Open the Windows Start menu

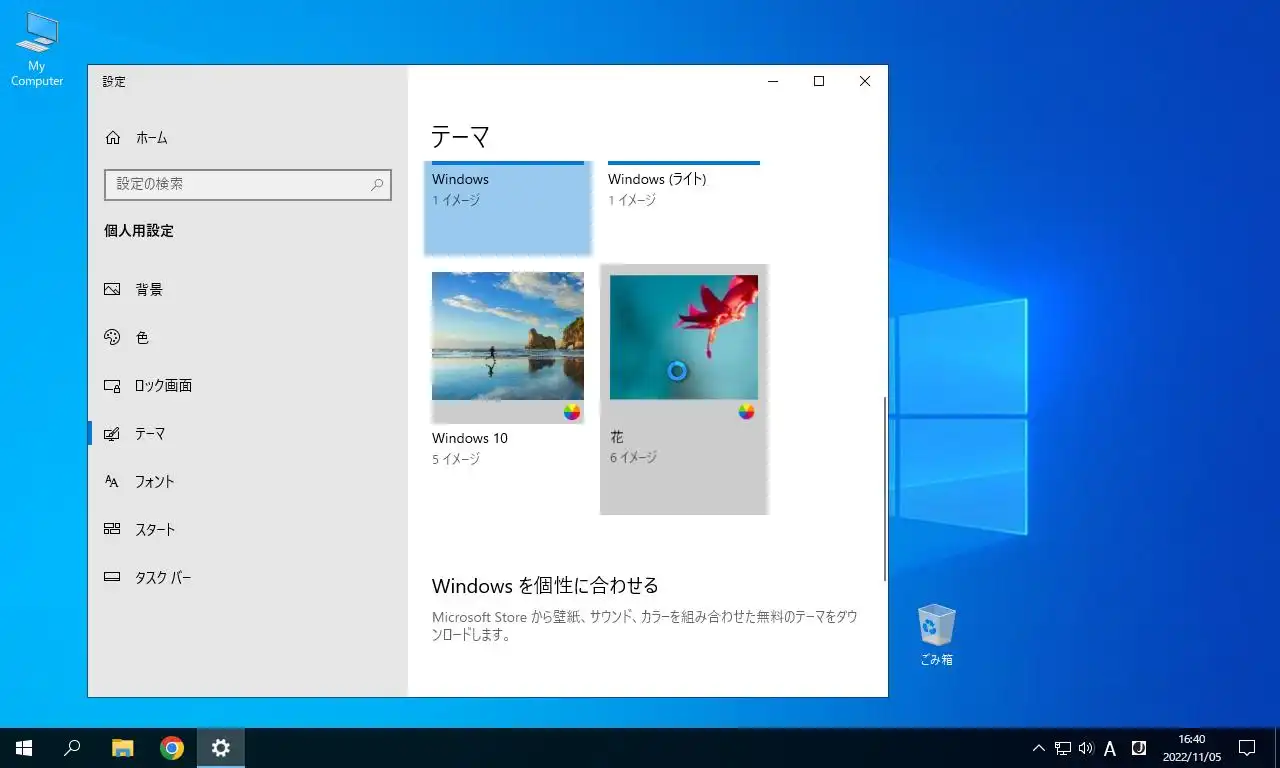(24, 748)
